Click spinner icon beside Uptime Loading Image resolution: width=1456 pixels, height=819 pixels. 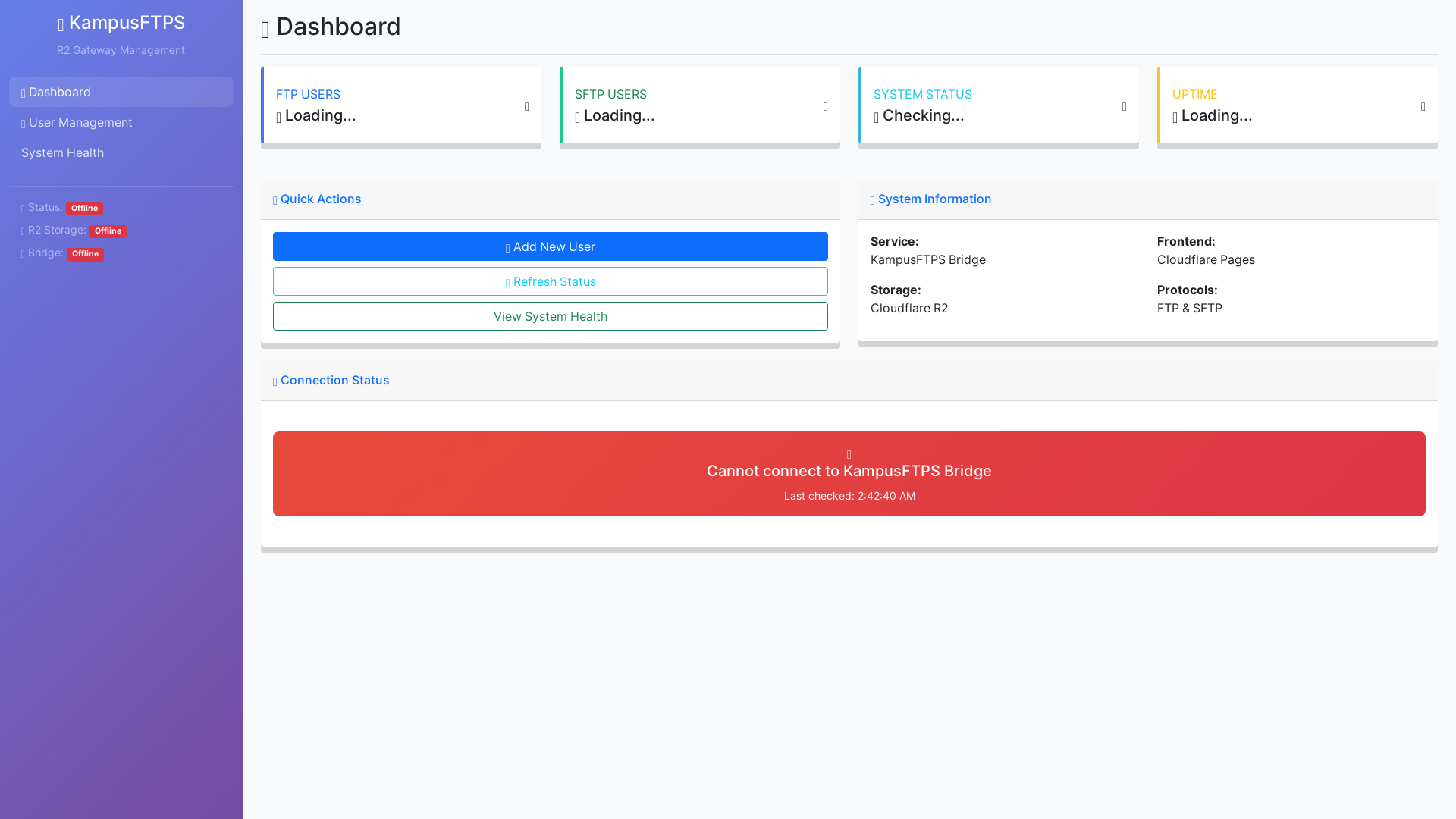pyautogui.click(x=1175, y=118)
